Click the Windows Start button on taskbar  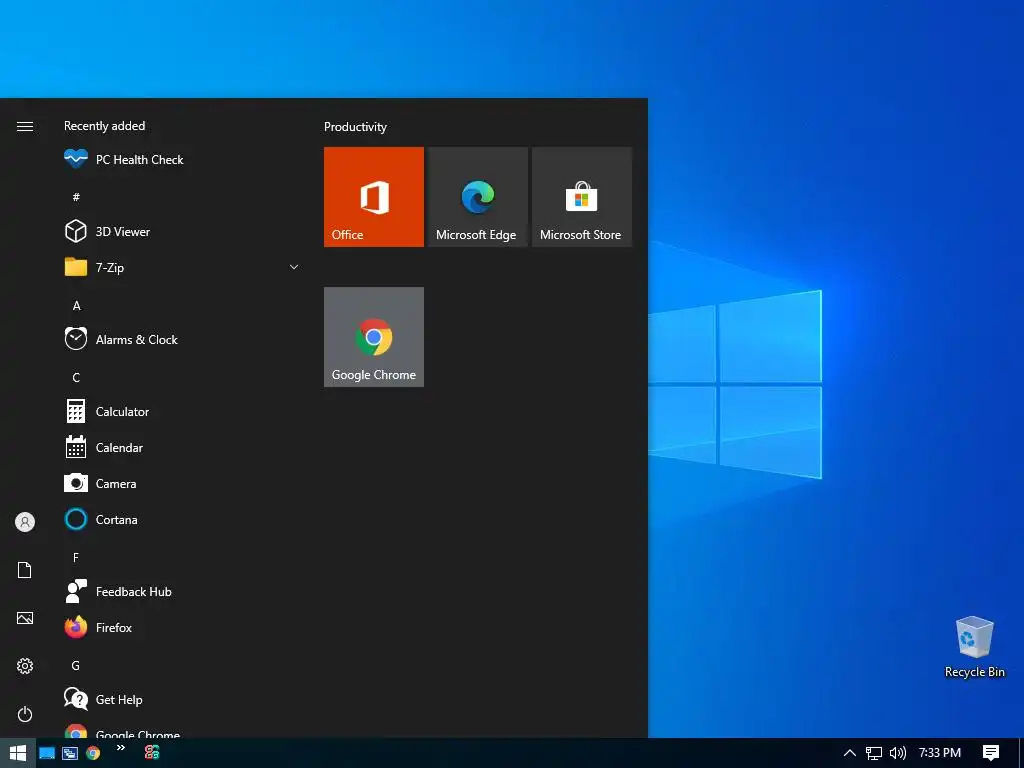pyautogui.click(x=18, y=753)
